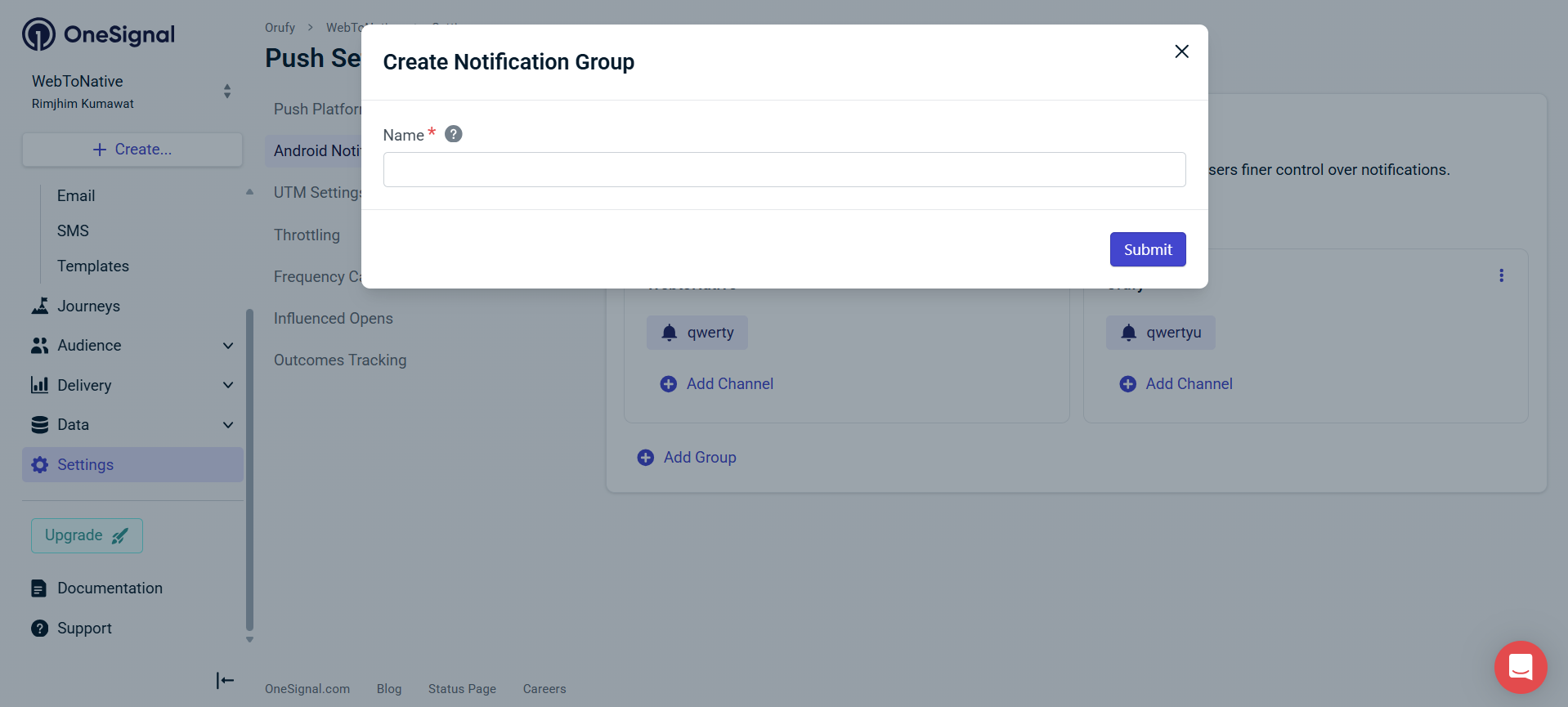Click plus icon beside qwertyu's Add Channel

click(1127, 383)
